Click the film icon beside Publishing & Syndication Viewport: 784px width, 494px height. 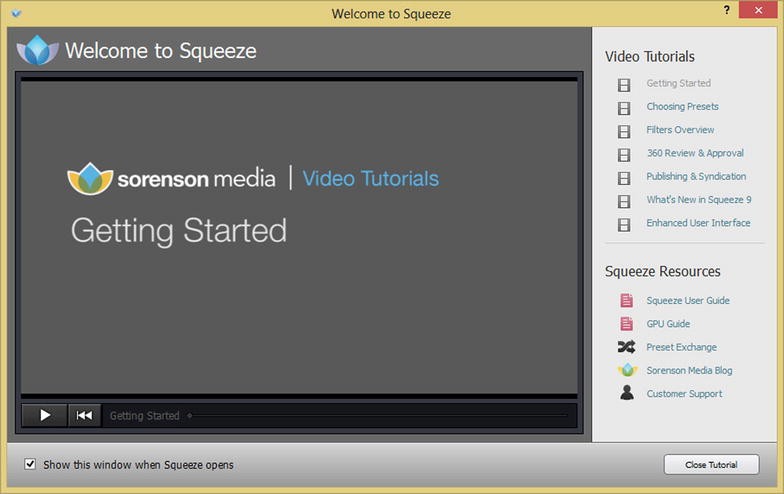tap(624, 178)
